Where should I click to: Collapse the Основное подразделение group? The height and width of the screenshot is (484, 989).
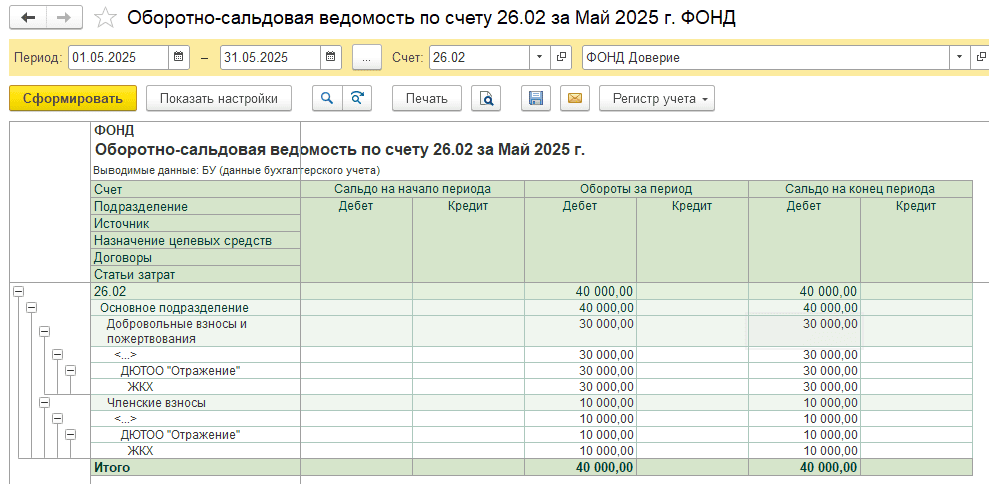31,308
